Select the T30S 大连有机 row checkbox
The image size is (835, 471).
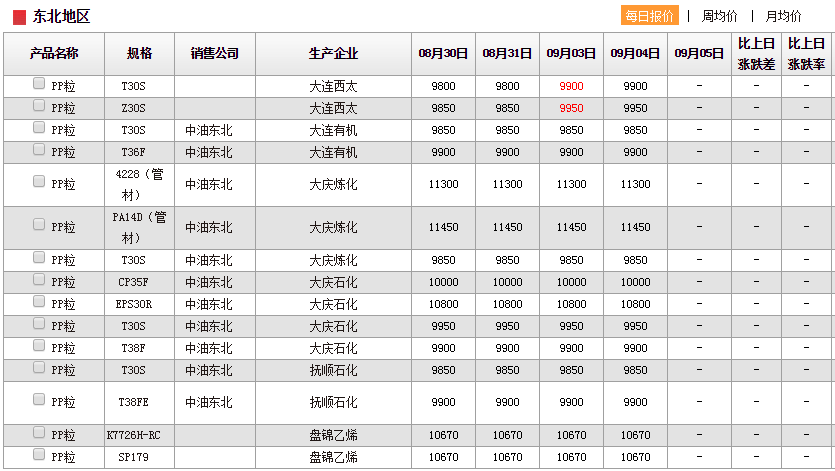pyautogui.click(x=38, y=127)
